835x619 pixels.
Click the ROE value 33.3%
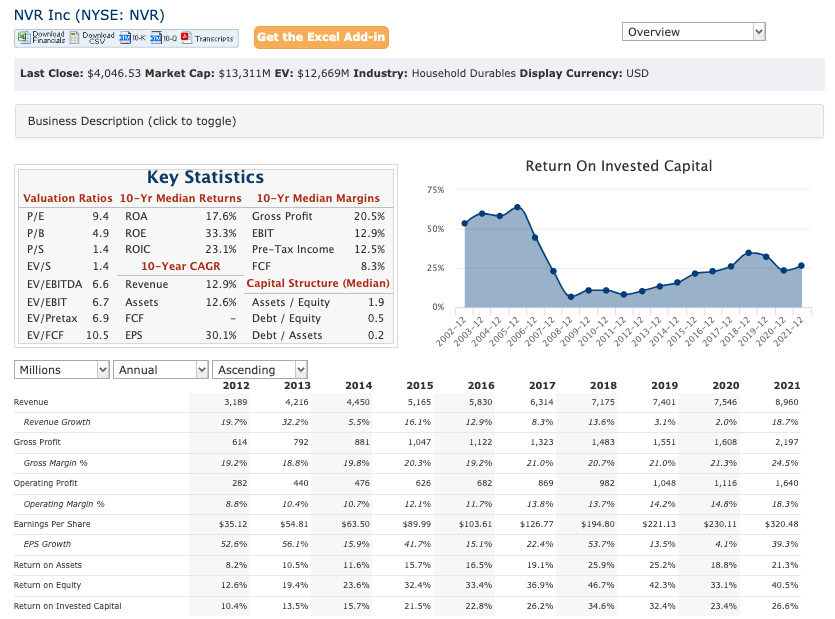(x=221, y=233)
